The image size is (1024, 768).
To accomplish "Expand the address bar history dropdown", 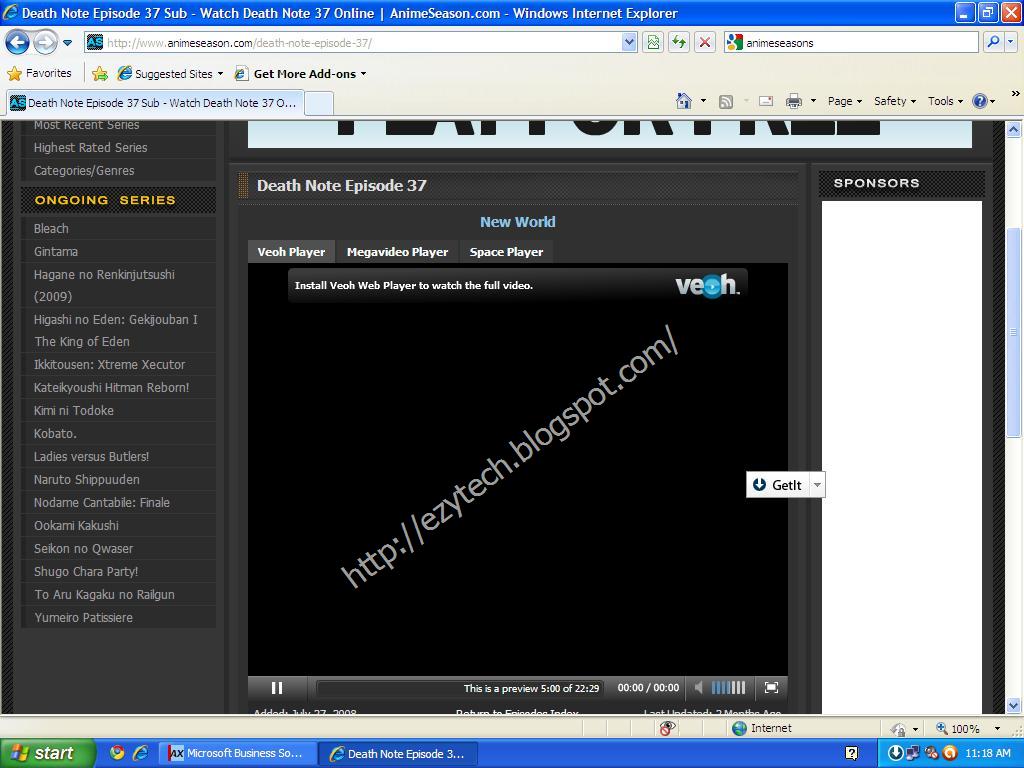I will [629, 43].
